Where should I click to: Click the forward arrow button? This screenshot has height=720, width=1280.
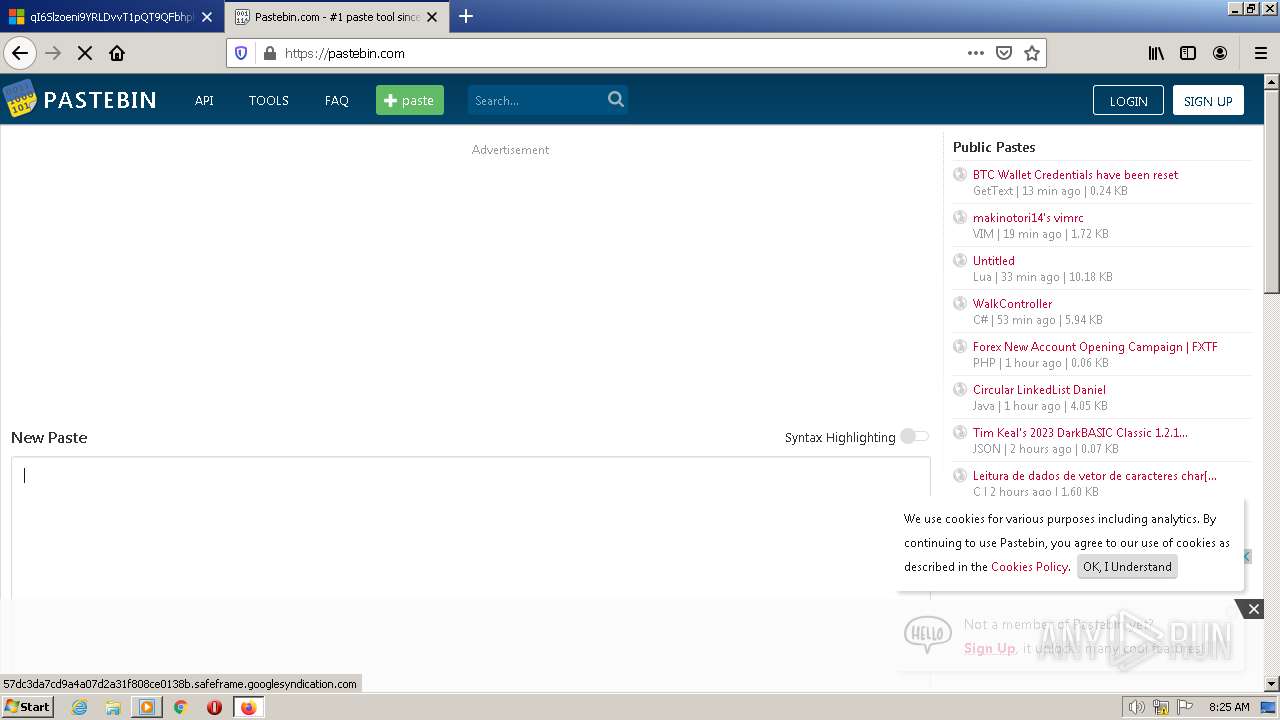(x=53, y=53)
